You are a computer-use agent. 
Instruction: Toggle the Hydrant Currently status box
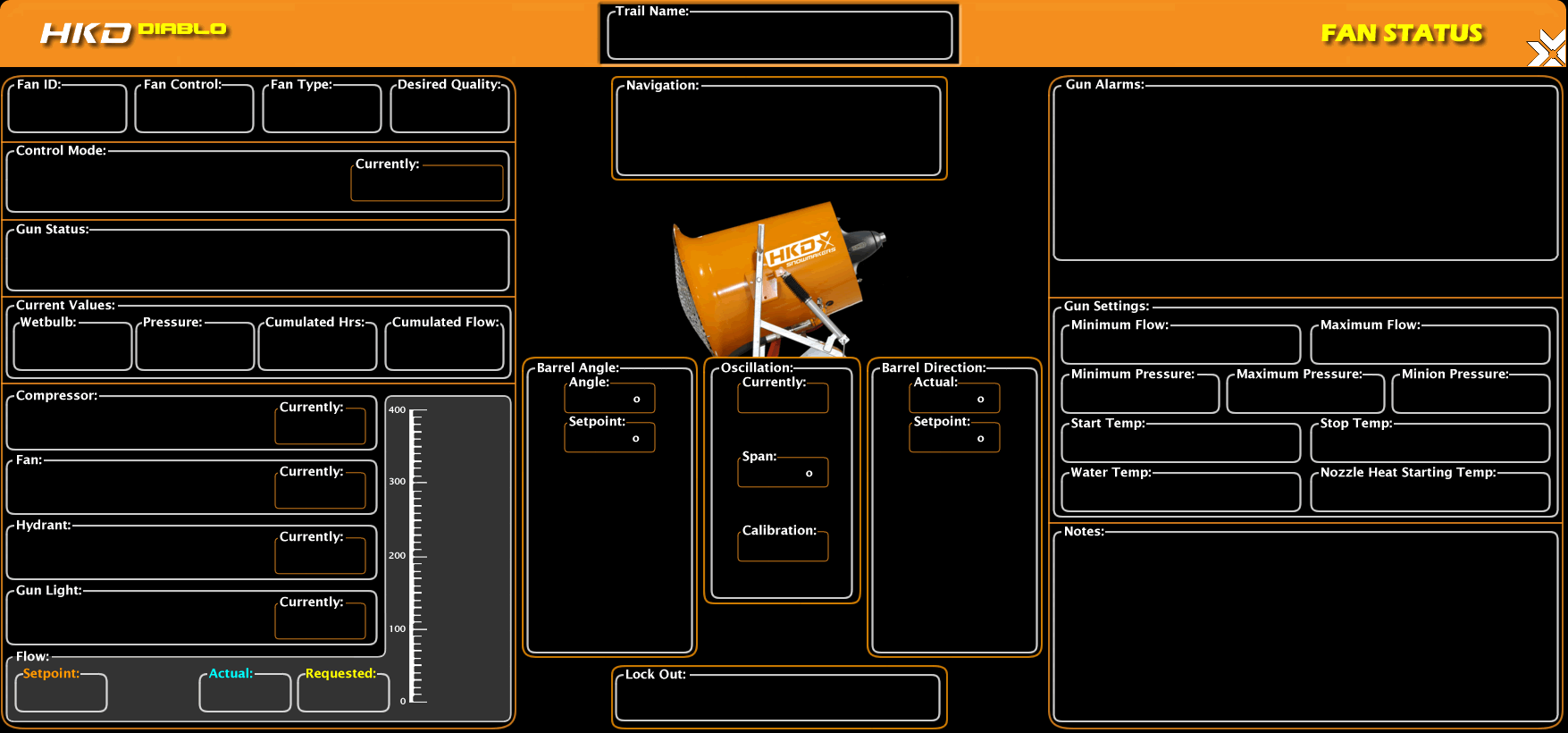[x=320, y=557]
